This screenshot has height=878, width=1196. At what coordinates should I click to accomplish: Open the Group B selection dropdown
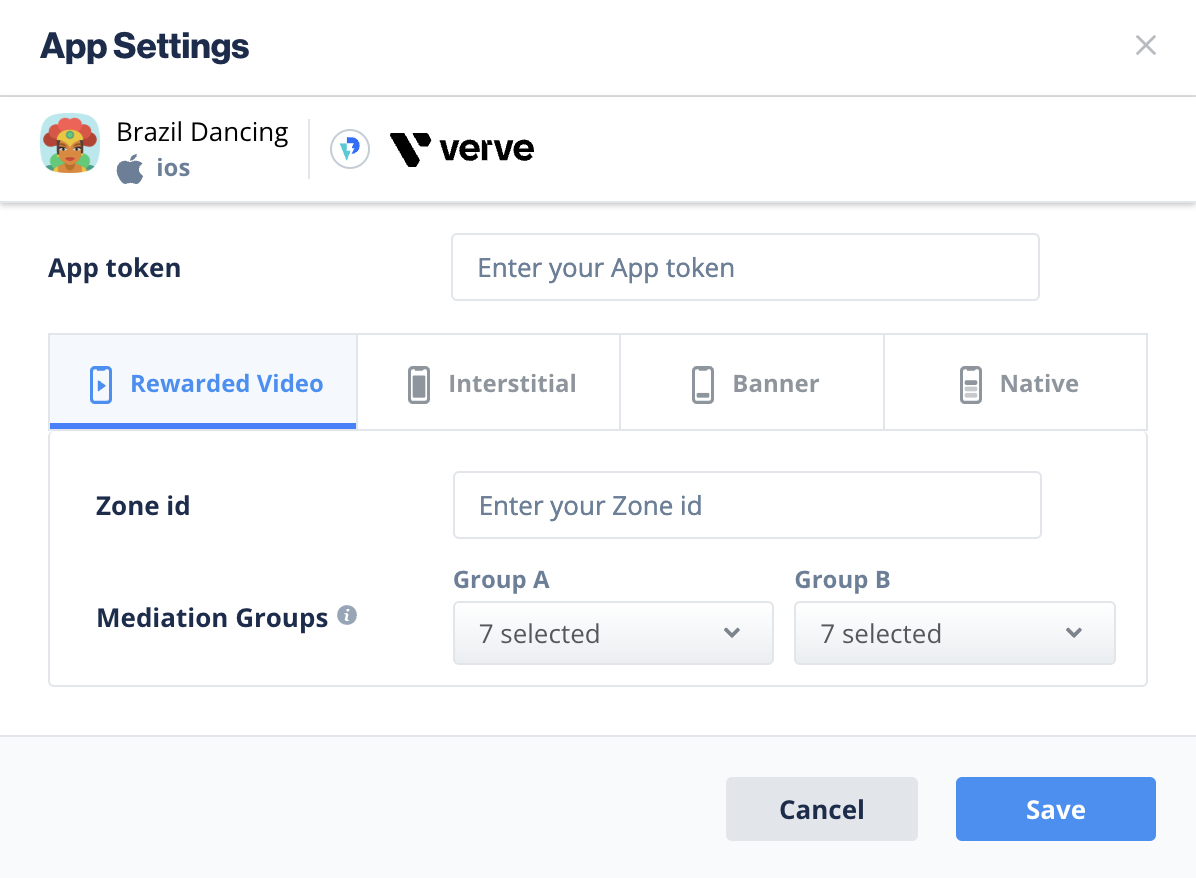(954, 633)
